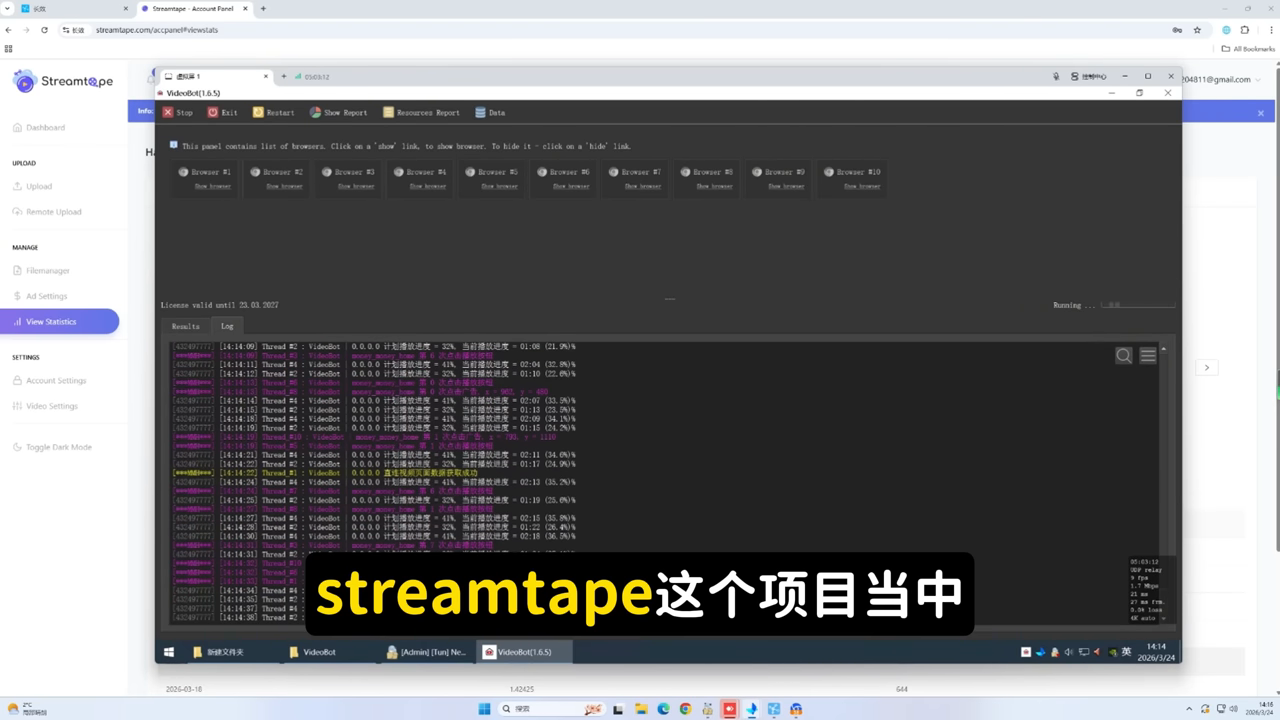Show browser for Browser #8

coord(715,186)
